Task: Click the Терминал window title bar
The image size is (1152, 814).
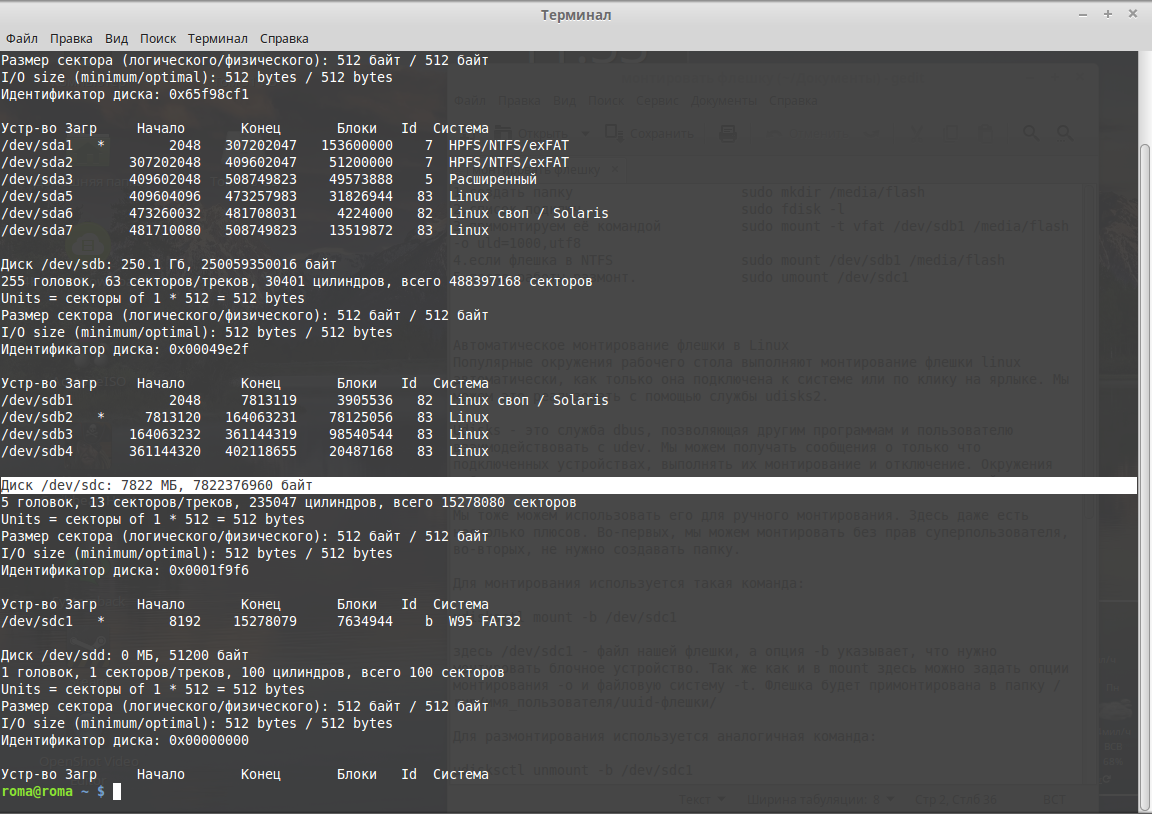Action: coord(576,14)
